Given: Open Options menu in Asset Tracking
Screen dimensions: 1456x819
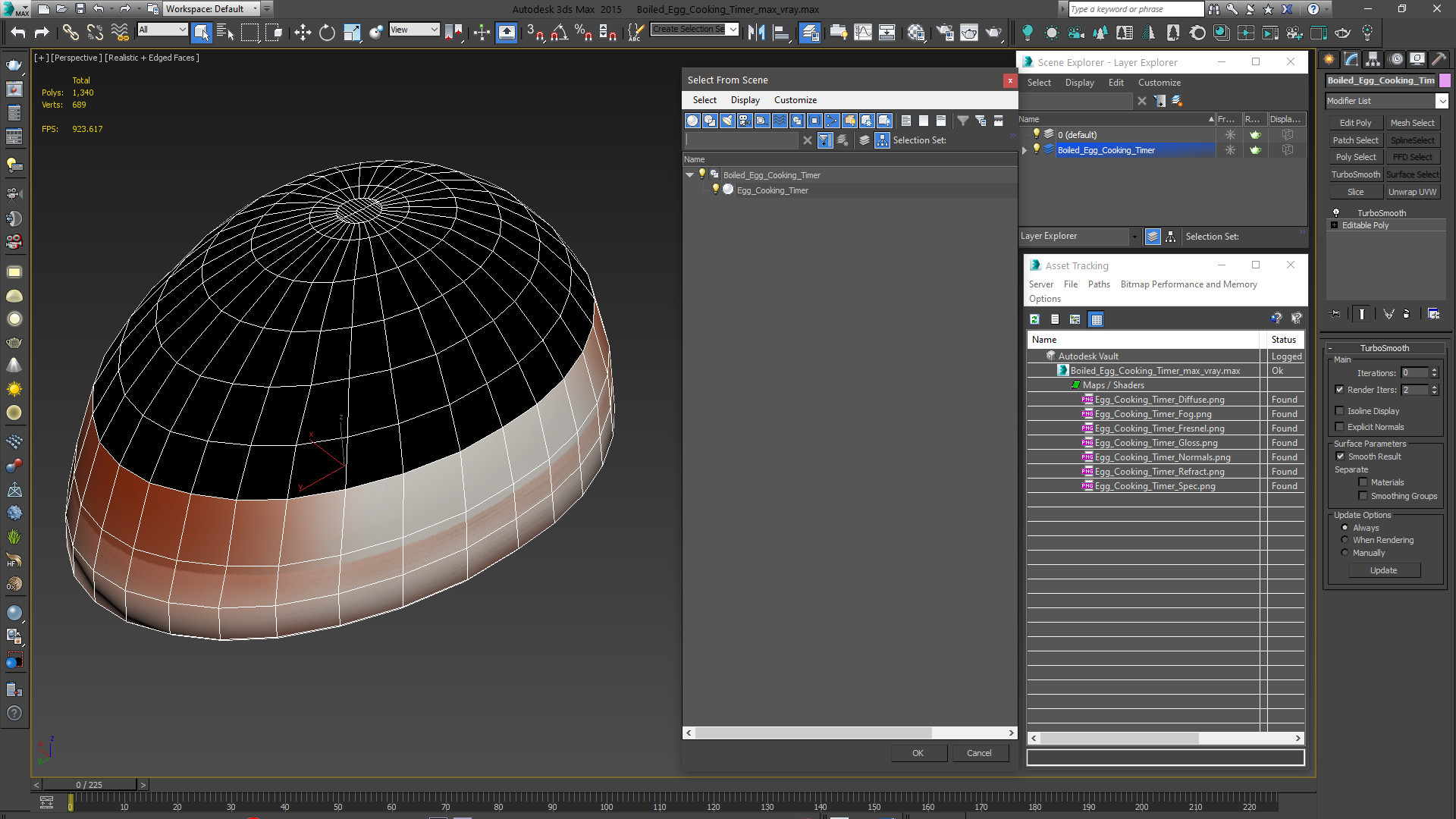Looking at the screenshot, I should [x=1044, y=299].
